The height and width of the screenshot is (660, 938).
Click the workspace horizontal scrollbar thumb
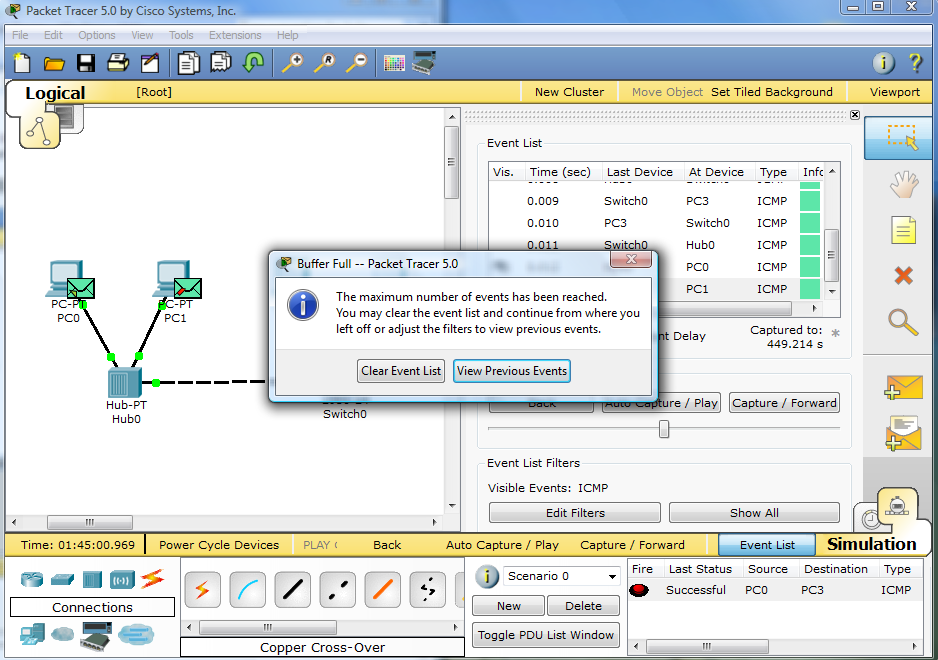coord(90,522)
